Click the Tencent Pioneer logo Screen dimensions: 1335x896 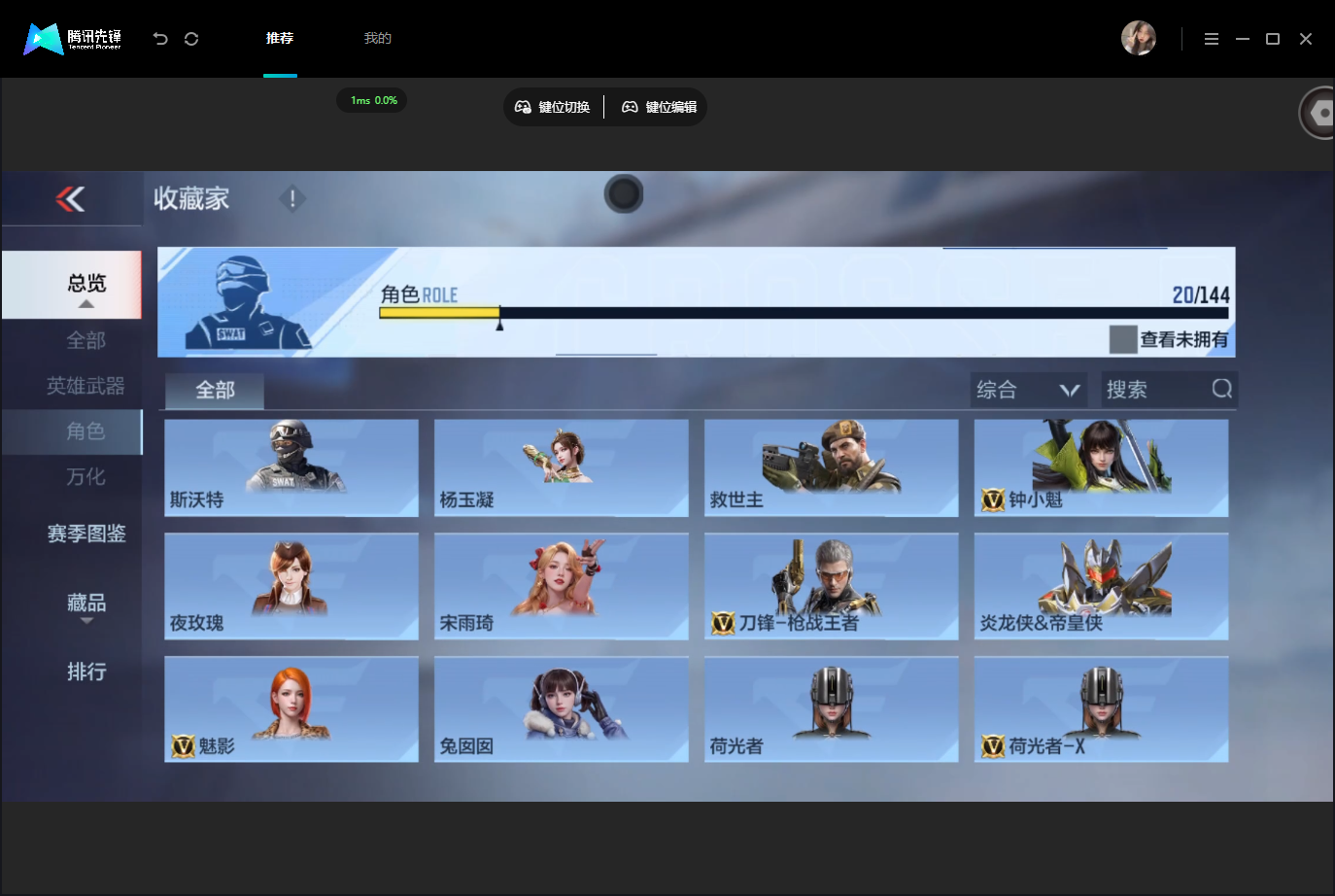coord(73,39)
